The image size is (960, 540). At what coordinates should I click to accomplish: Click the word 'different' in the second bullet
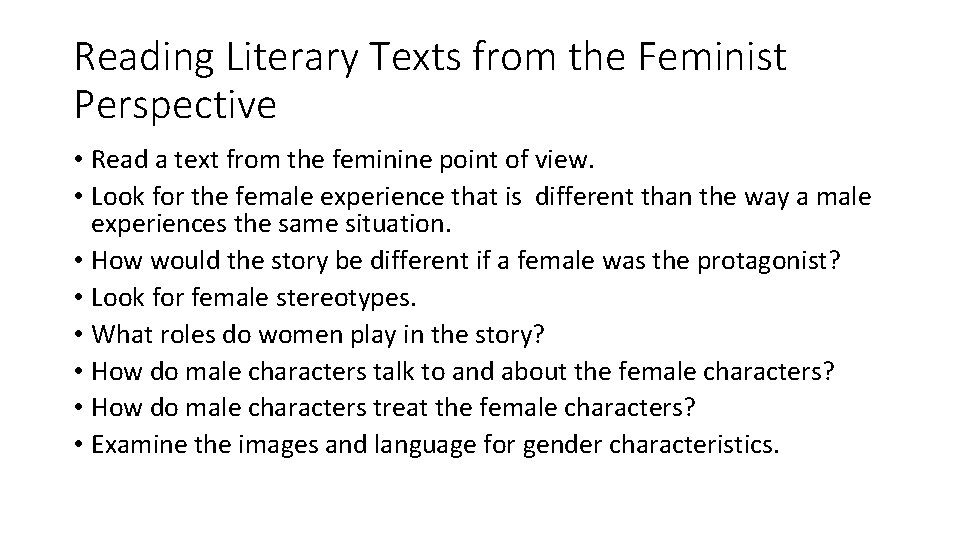(584, 197)
